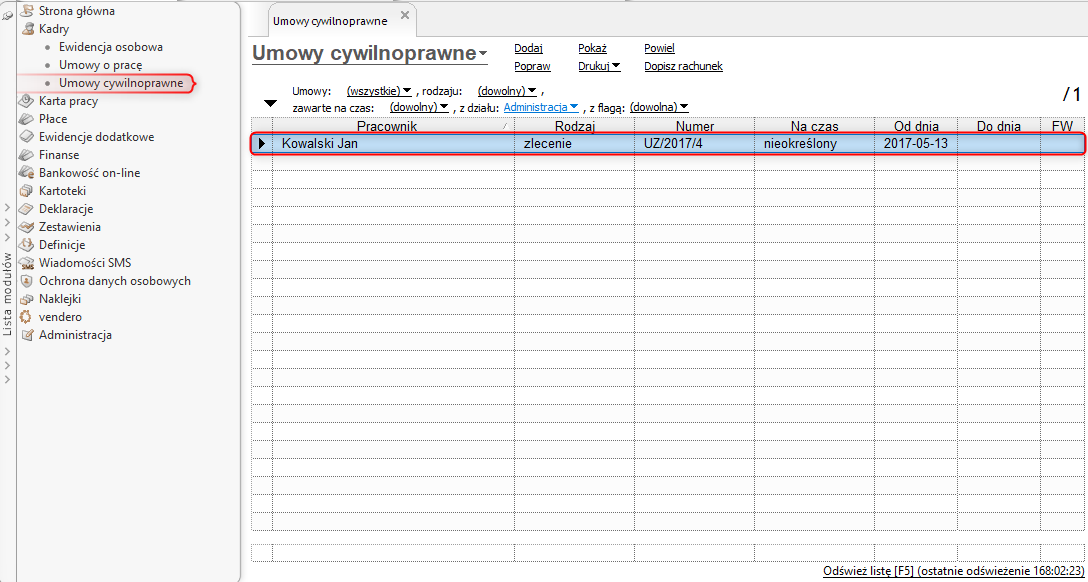
Task: Open the Umowy (wszystkie) filter dropdown
Action: pyautogui.click(x=379, y=91)
